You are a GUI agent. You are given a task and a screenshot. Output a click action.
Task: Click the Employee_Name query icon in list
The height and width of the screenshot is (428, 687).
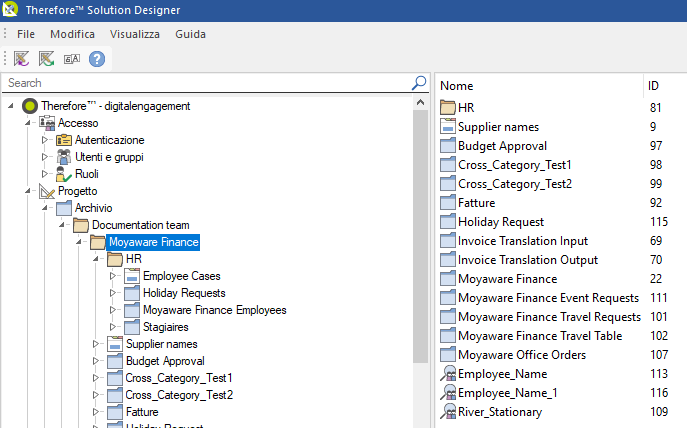tap(448, 374)
